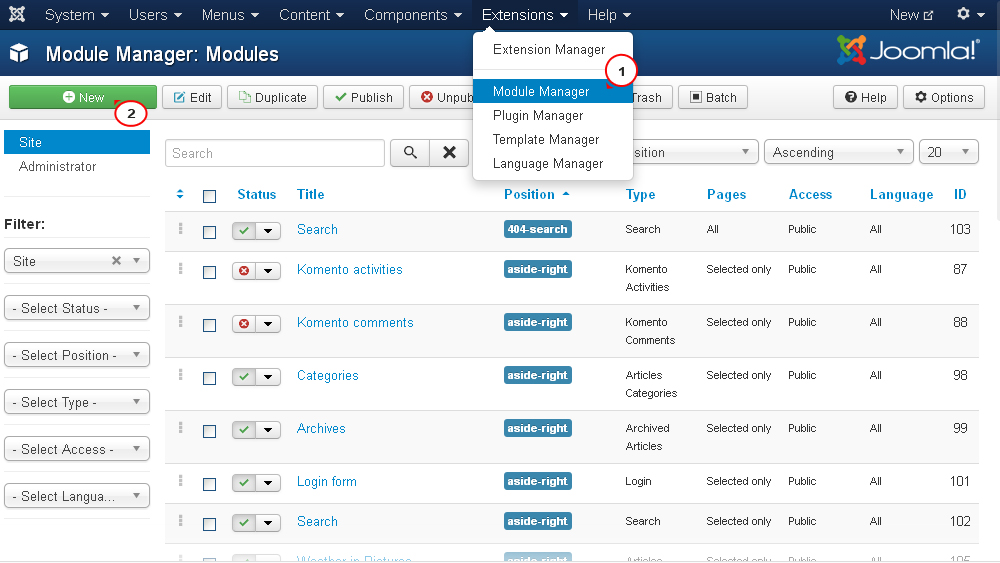Click the Edit toolbar button
This screenshot has height=563, width=1000.
coord(192,97)
